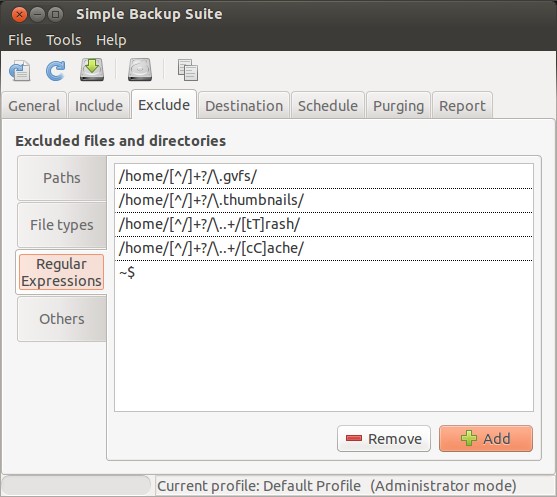557x497 pixels.
Task: Open the Report tab
Action: point(462,106)
